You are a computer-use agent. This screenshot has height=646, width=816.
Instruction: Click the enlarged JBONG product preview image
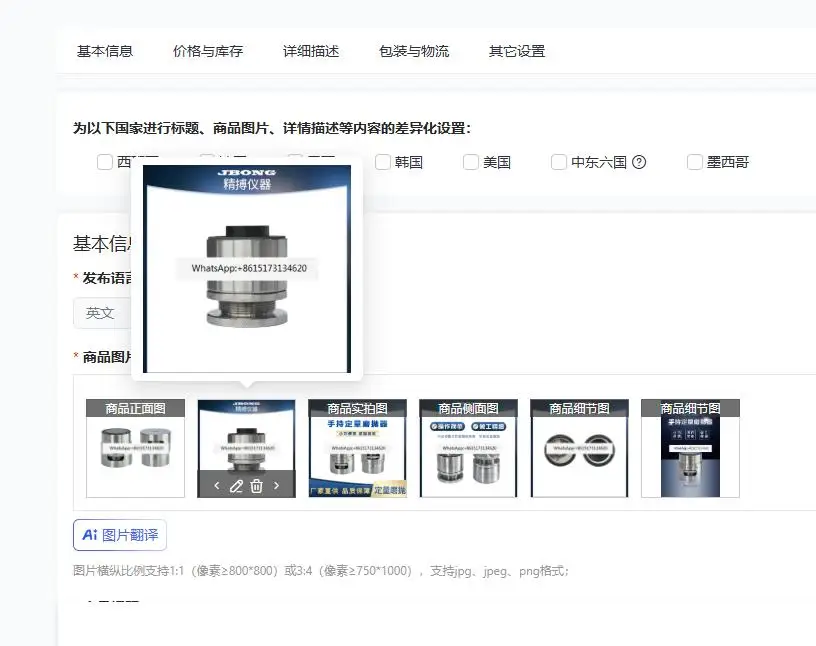click(247, 269)
